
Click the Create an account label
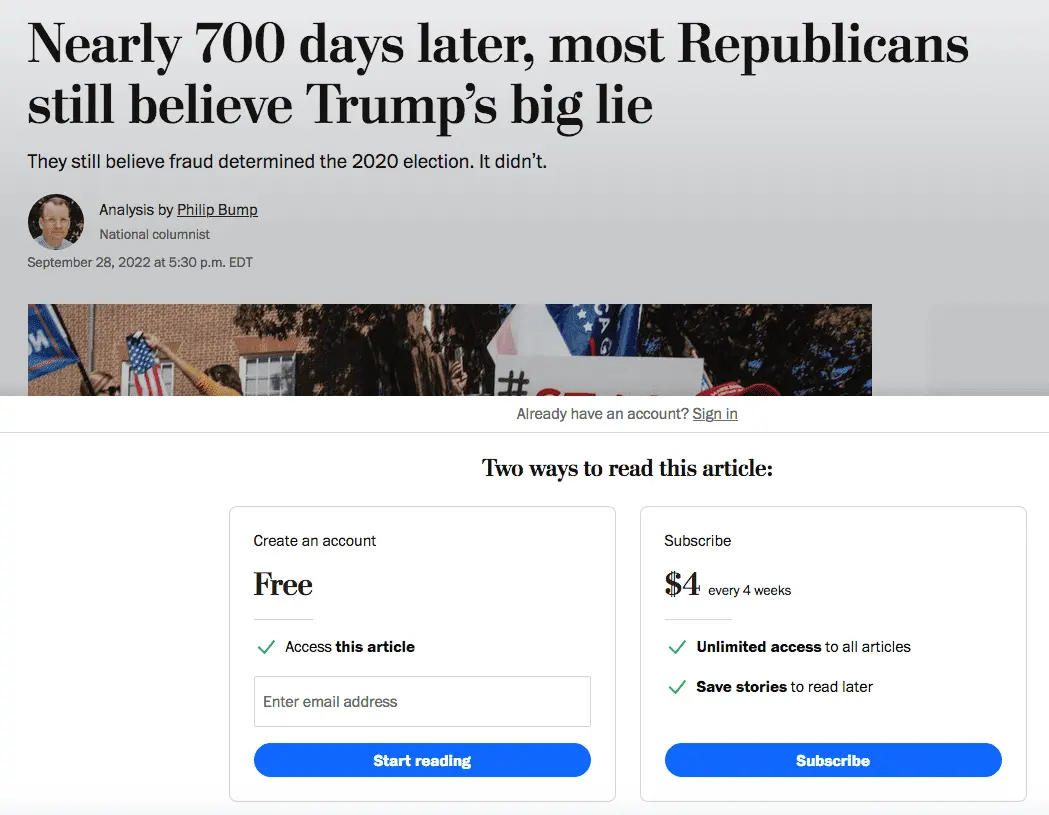pyautogui.click(x=315, y=541)
